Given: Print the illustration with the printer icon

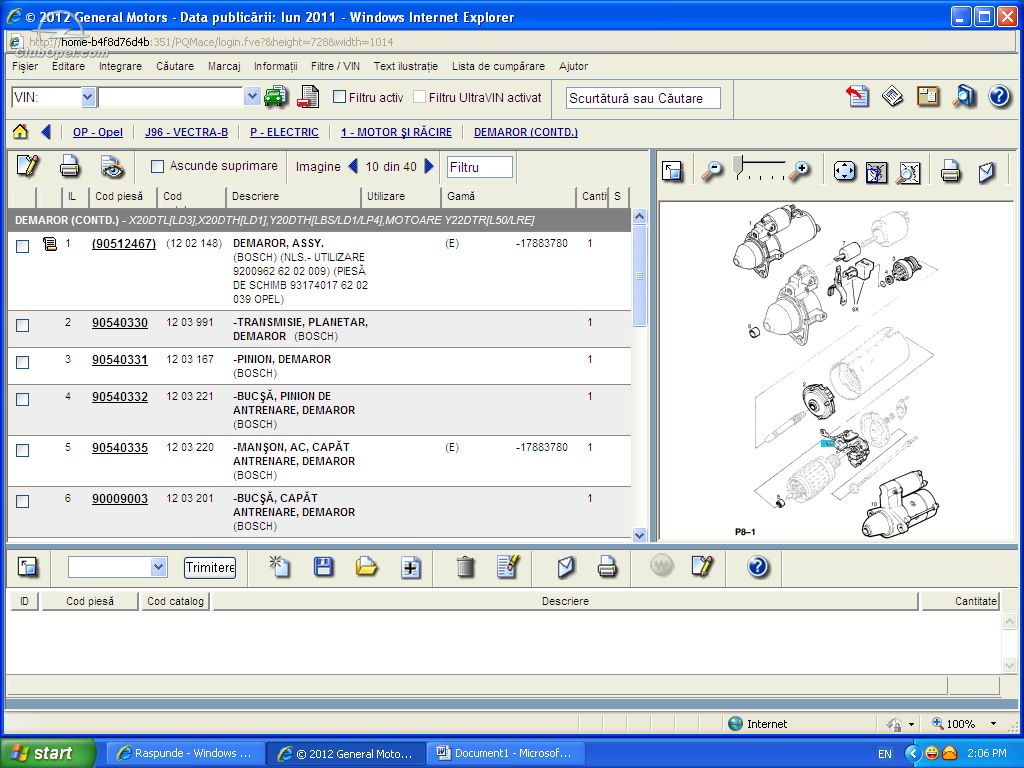Looking at the screenshot, I should (x=950, y=172).
